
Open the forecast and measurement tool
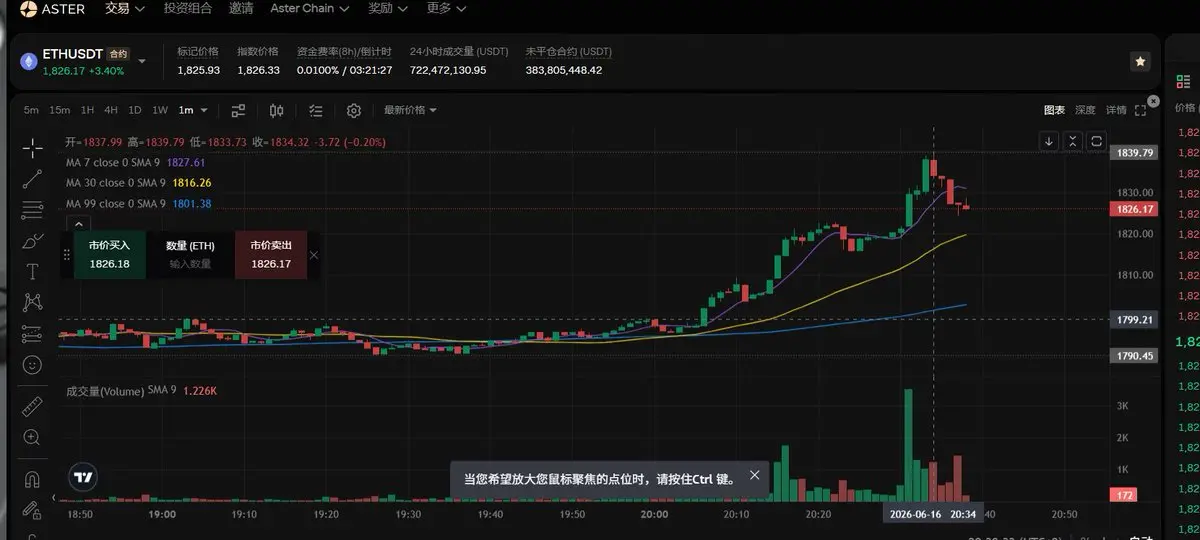point(32,333)
